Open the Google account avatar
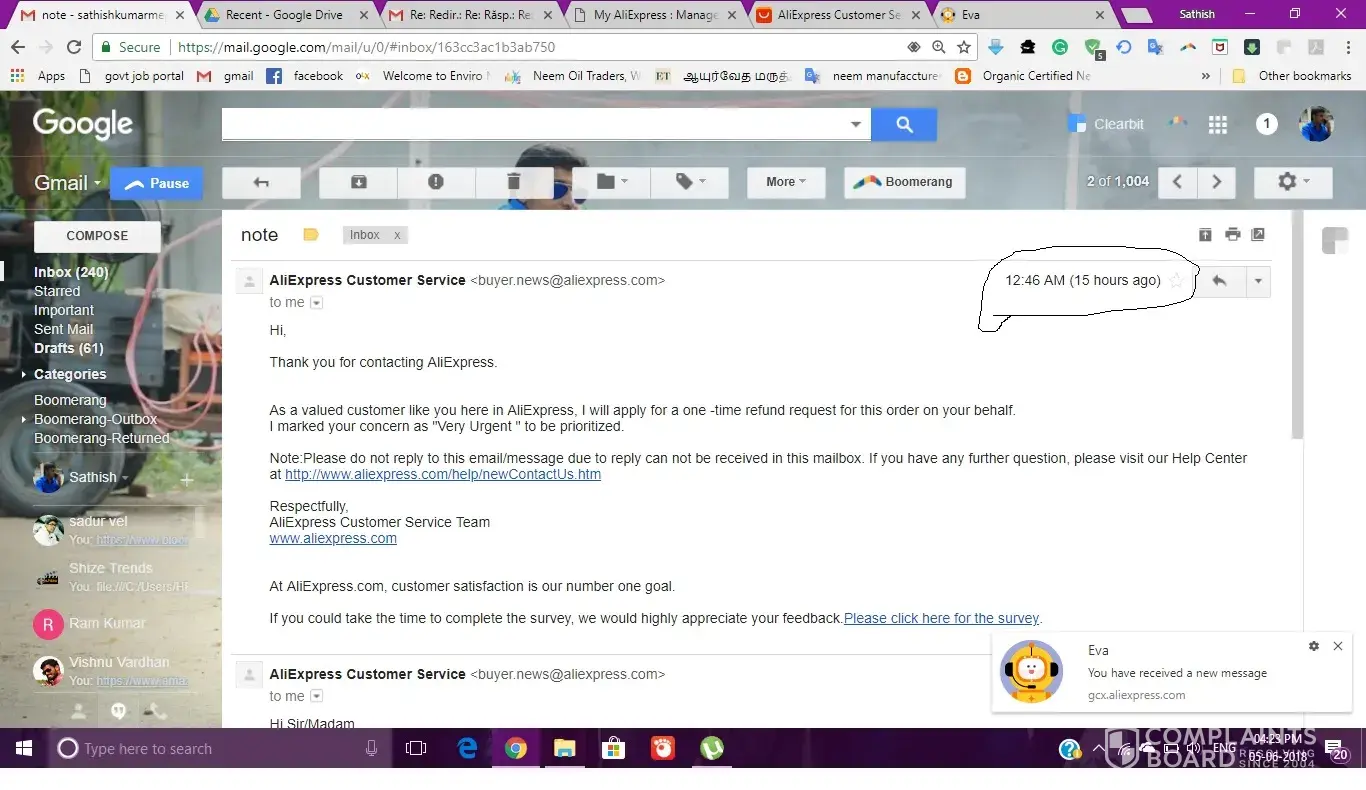The height and width of the screenshot is (790, 1366). tap(1316, 124)
